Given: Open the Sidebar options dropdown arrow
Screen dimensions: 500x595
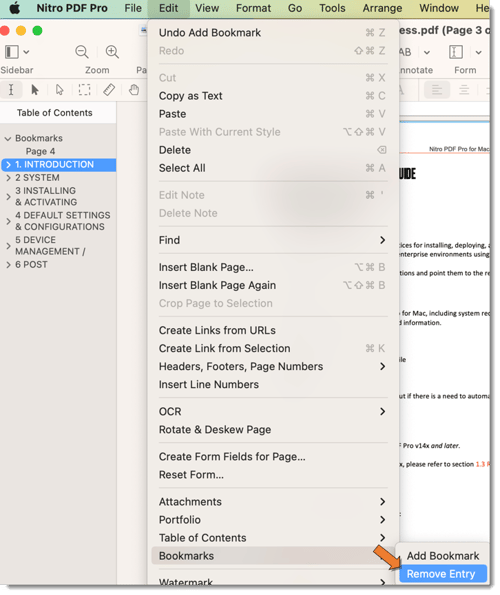Looking at the screenshot, I should (x=26, y=52).
